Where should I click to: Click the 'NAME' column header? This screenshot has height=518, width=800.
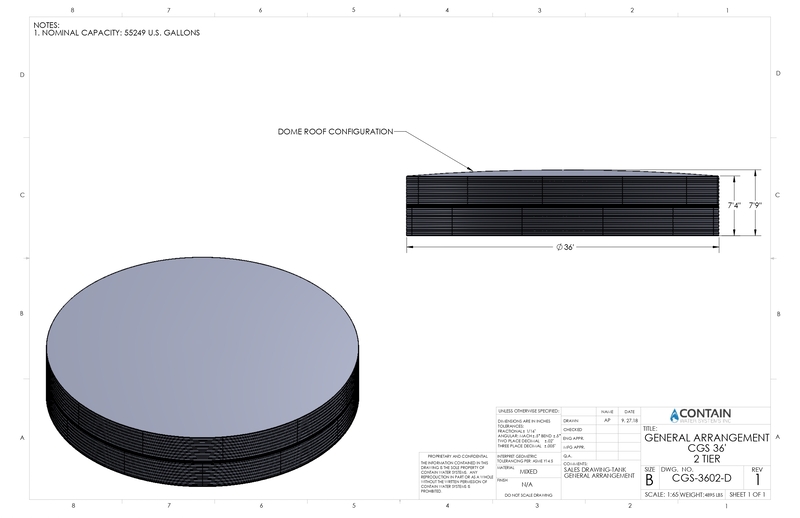(607, 411)
